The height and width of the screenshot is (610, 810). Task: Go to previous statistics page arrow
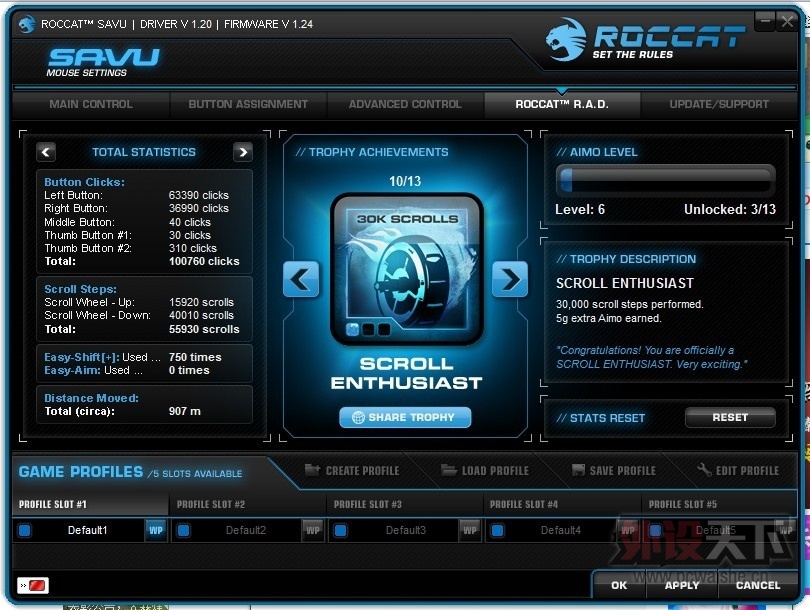click(46, 152)
